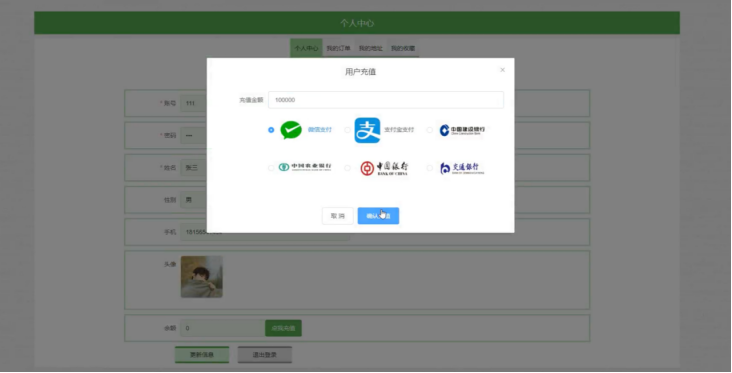This screenshot has height=373, width=732.
Task: Click the China Construction Bank logo
Action: tap(462, 130)
